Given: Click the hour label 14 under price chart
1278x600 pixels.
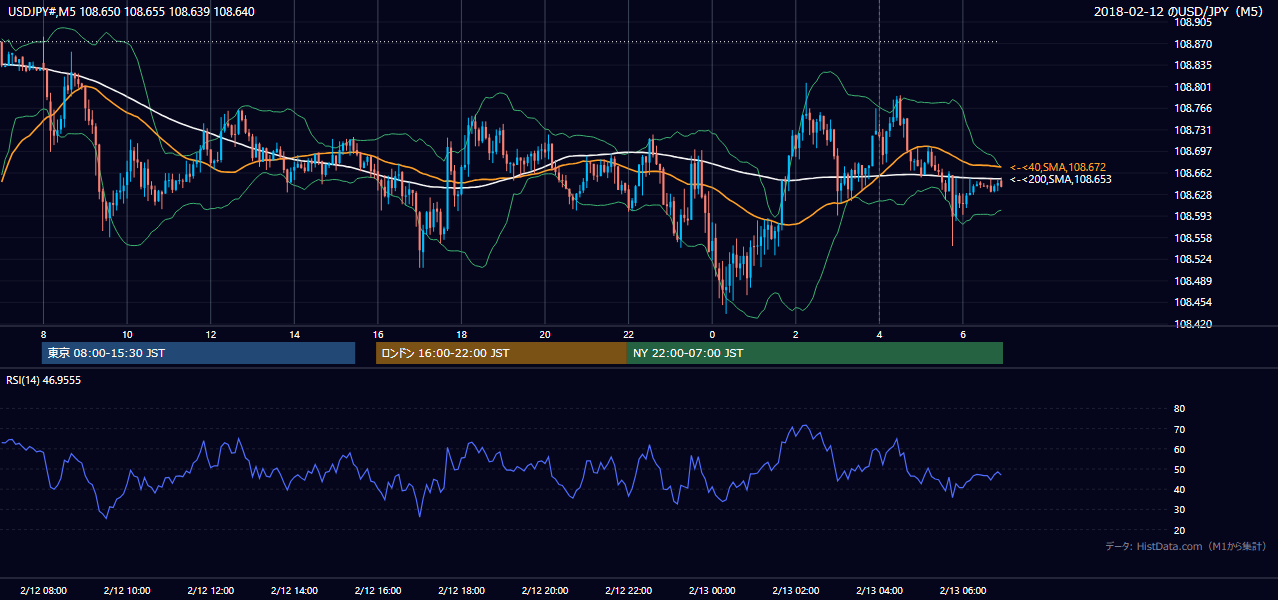Looking at the screenshot, I should coord(294,334).
